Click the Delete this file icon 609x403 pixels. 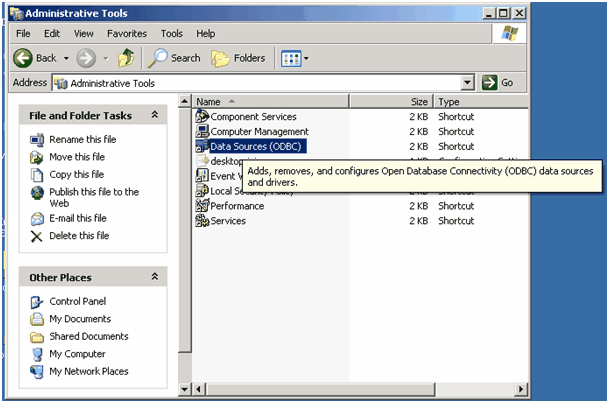tap(37, 236)
